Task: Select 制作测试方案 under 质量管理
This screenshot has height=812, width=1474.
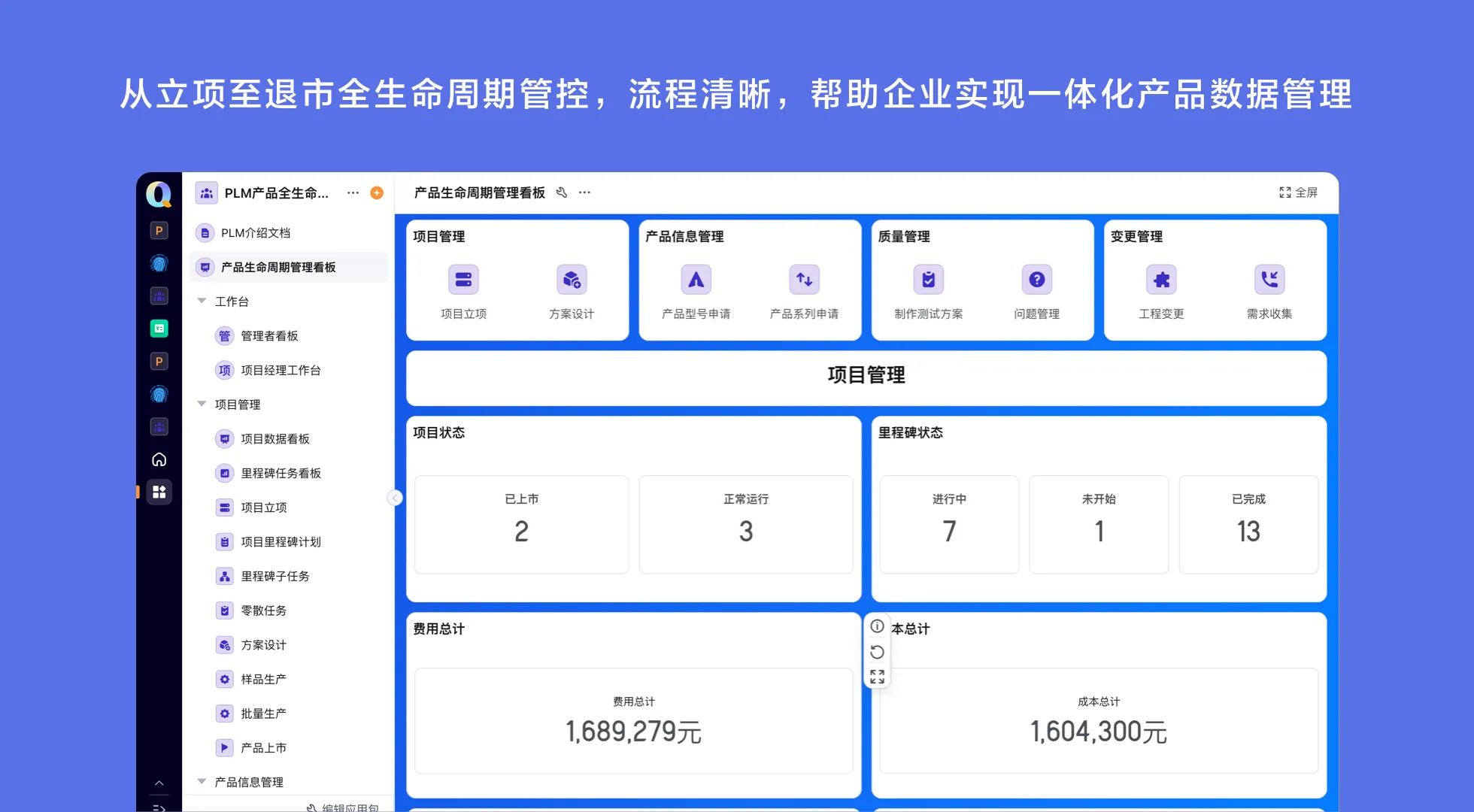Action: (x=929, y=279)
